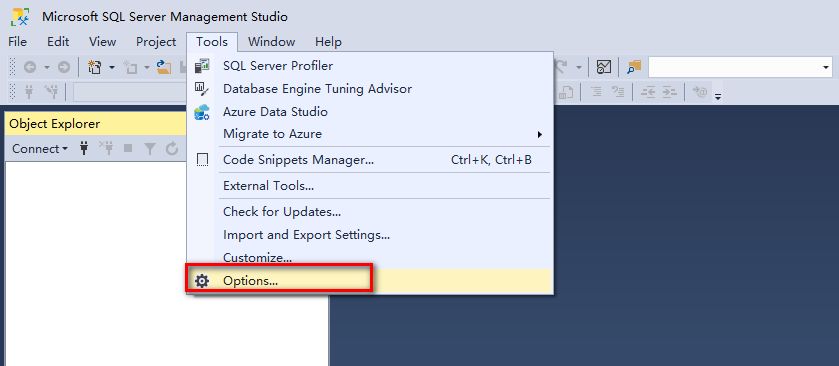Click the Activity Monitor toolbar icon
Screen dimensions: 839x366
pyautogui.click(x=604, y=67)
